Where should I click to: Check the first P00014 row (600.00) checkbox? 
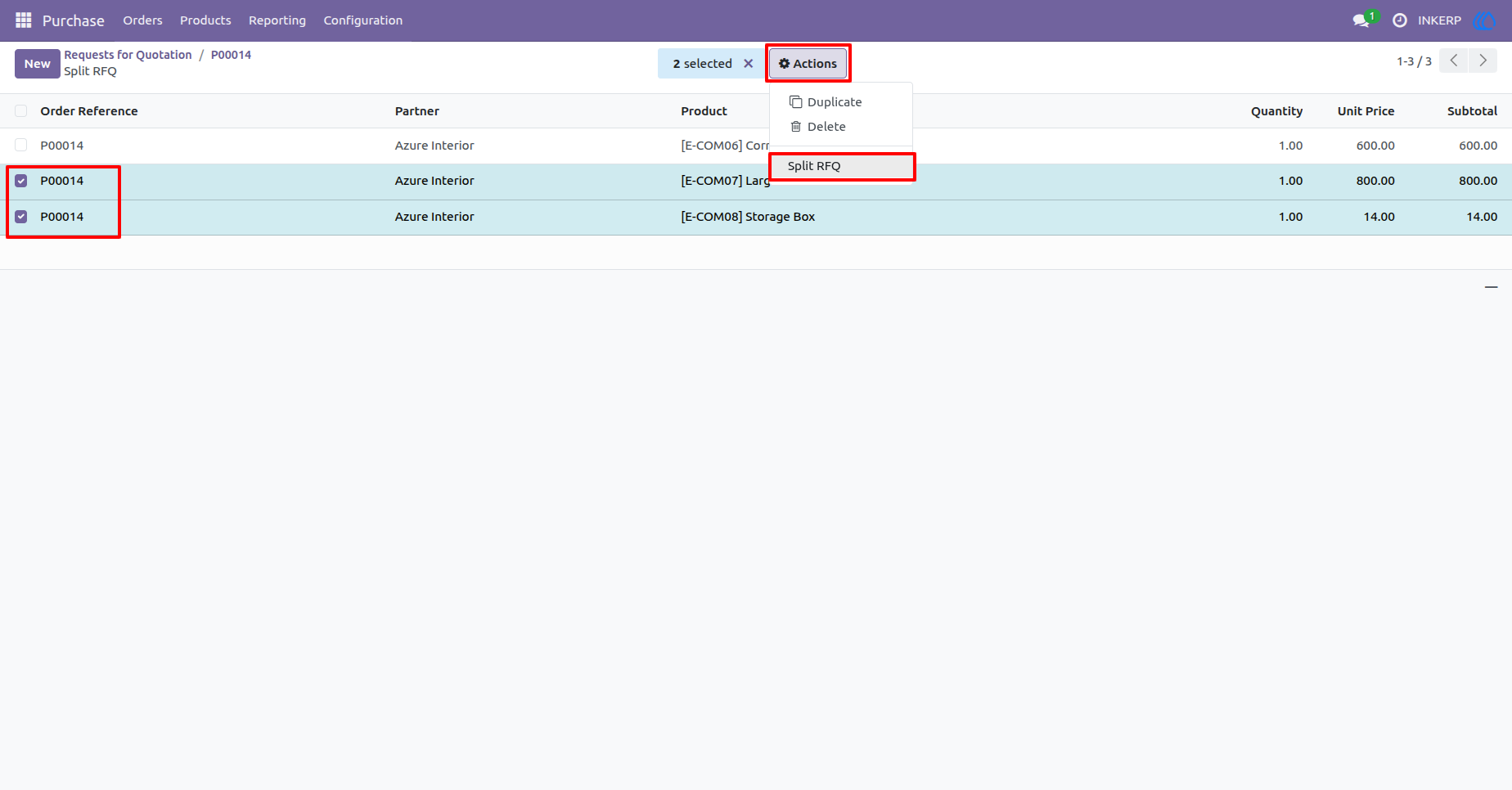tap(21, 146)
